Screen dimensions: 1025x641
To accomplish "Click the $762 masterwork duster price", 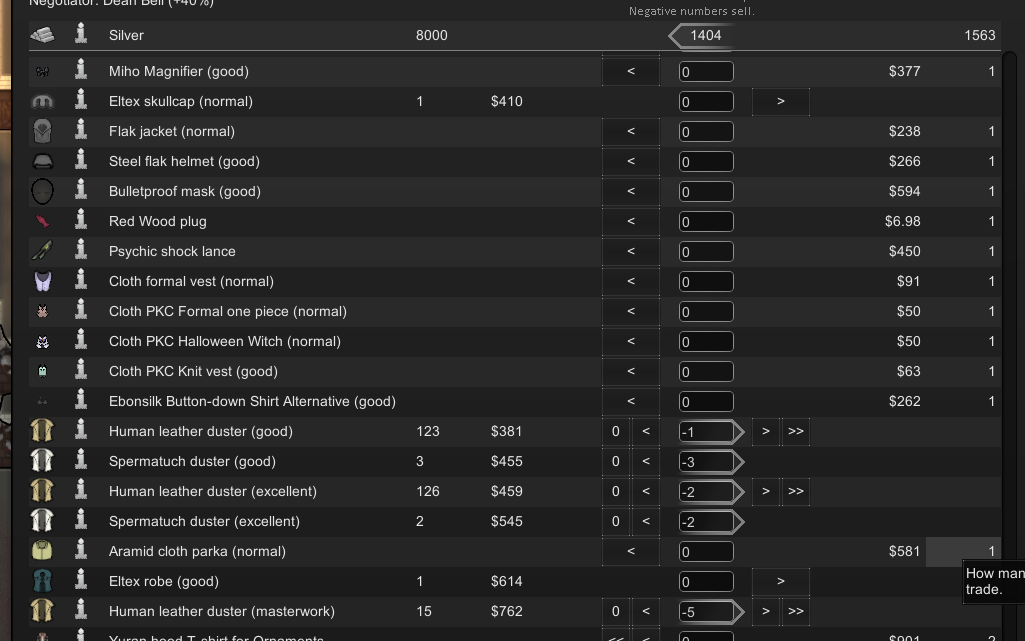I will click(x=507, y=612).
